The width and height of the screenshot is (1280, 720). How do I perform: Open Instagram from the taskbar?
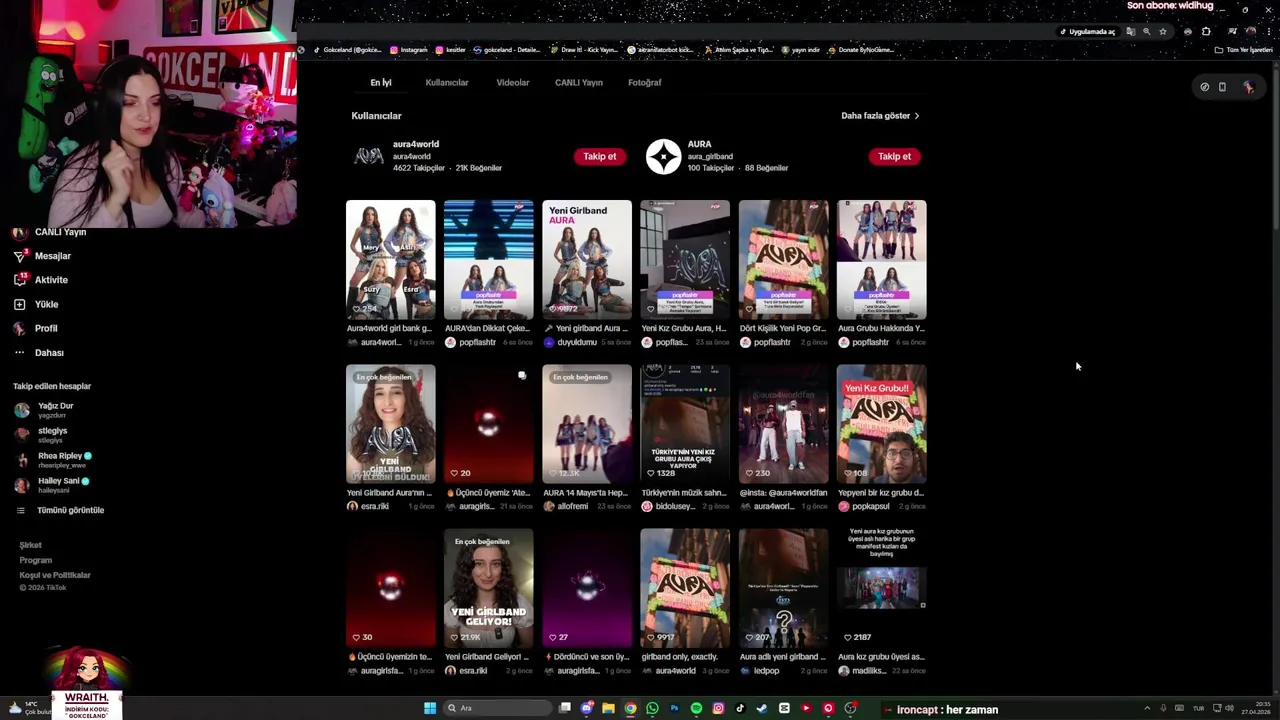coord(718,708)
